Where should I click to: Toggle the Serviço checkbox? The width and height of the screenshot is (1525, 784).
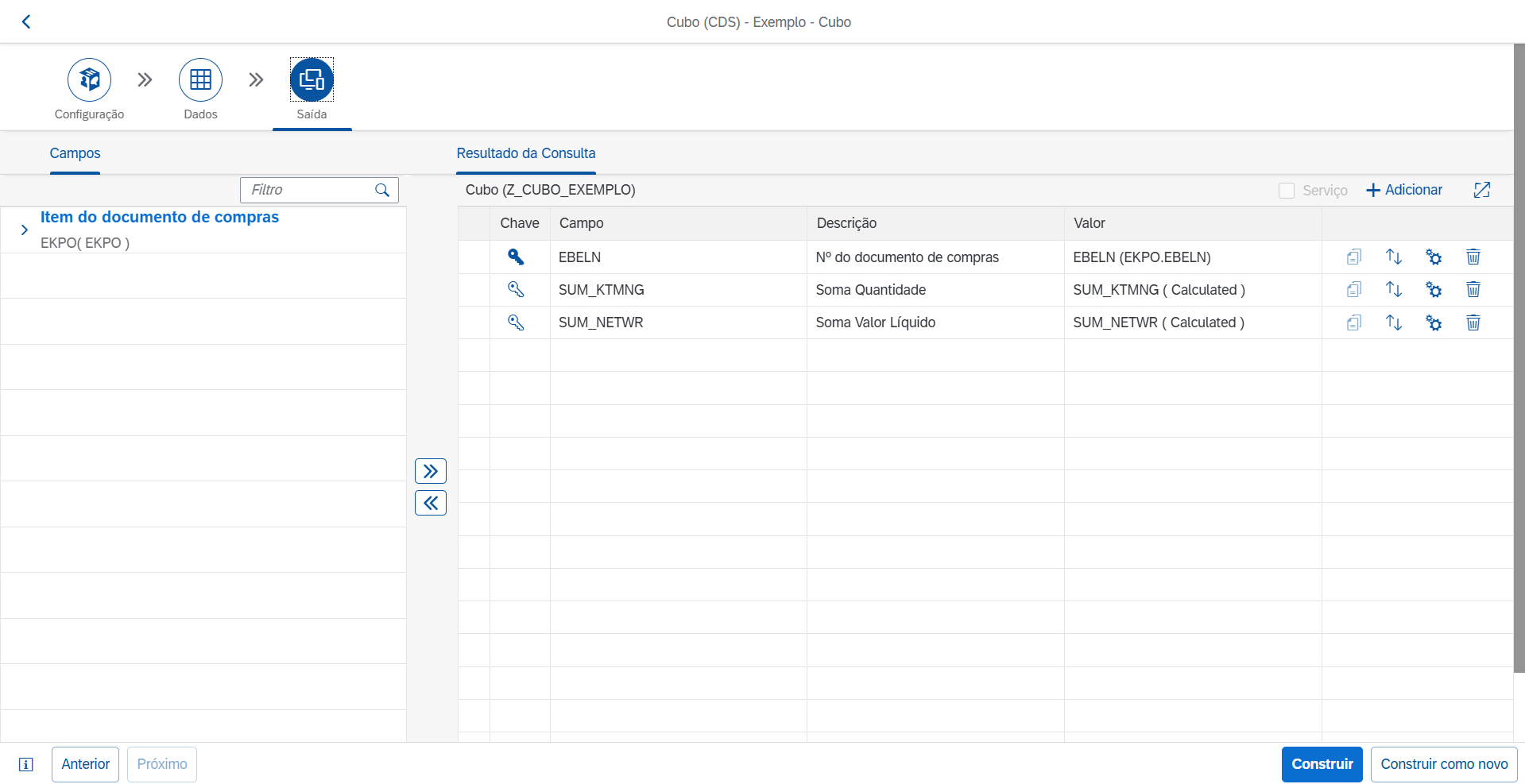pos(1286,191)
